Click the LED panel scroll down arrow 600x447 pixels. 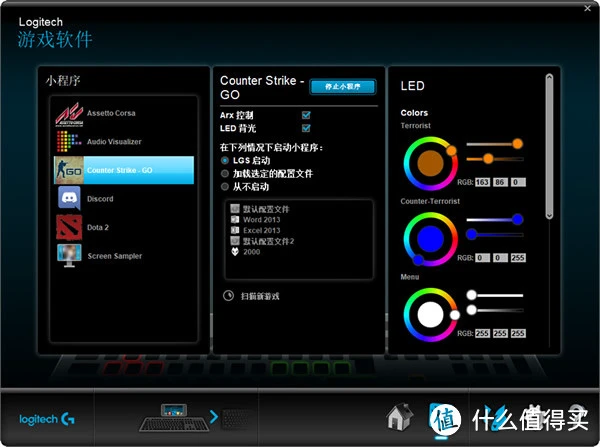tap(549, 215)
